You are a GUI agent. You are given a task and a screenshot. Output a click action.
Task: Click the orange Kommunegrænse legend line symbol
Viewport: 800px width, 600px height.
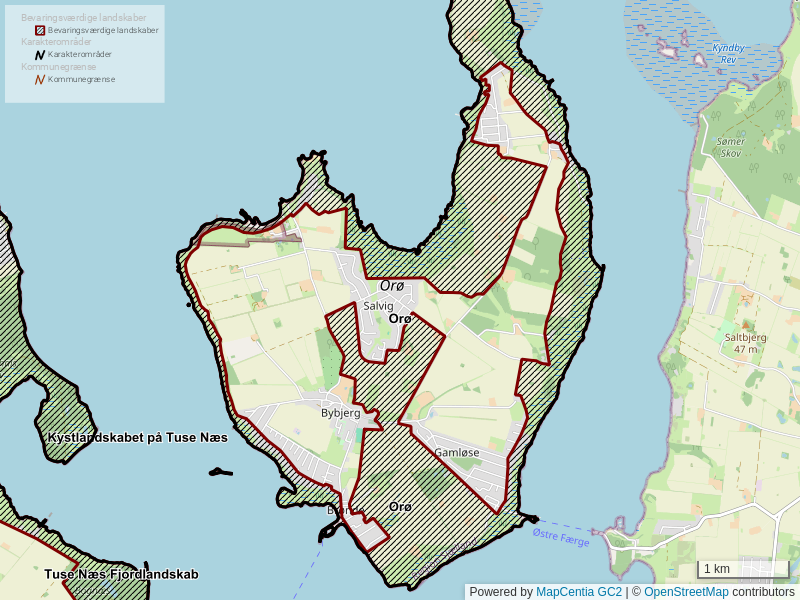pos(40,79)
